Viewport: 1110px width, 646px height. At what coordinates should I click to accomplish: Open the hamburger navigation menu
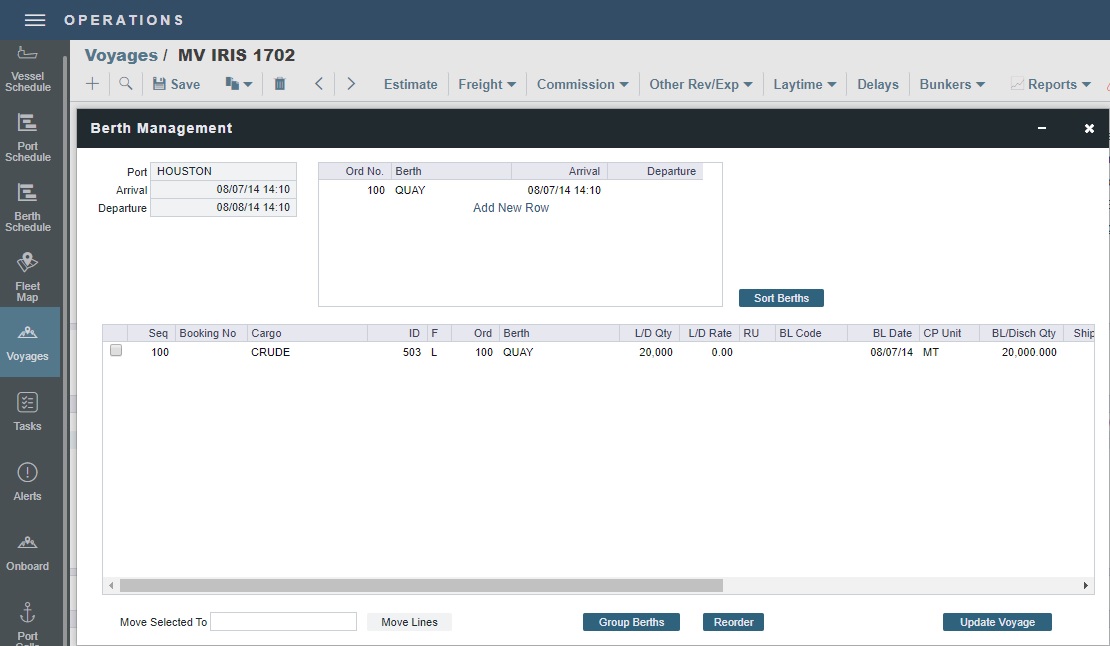35,20
